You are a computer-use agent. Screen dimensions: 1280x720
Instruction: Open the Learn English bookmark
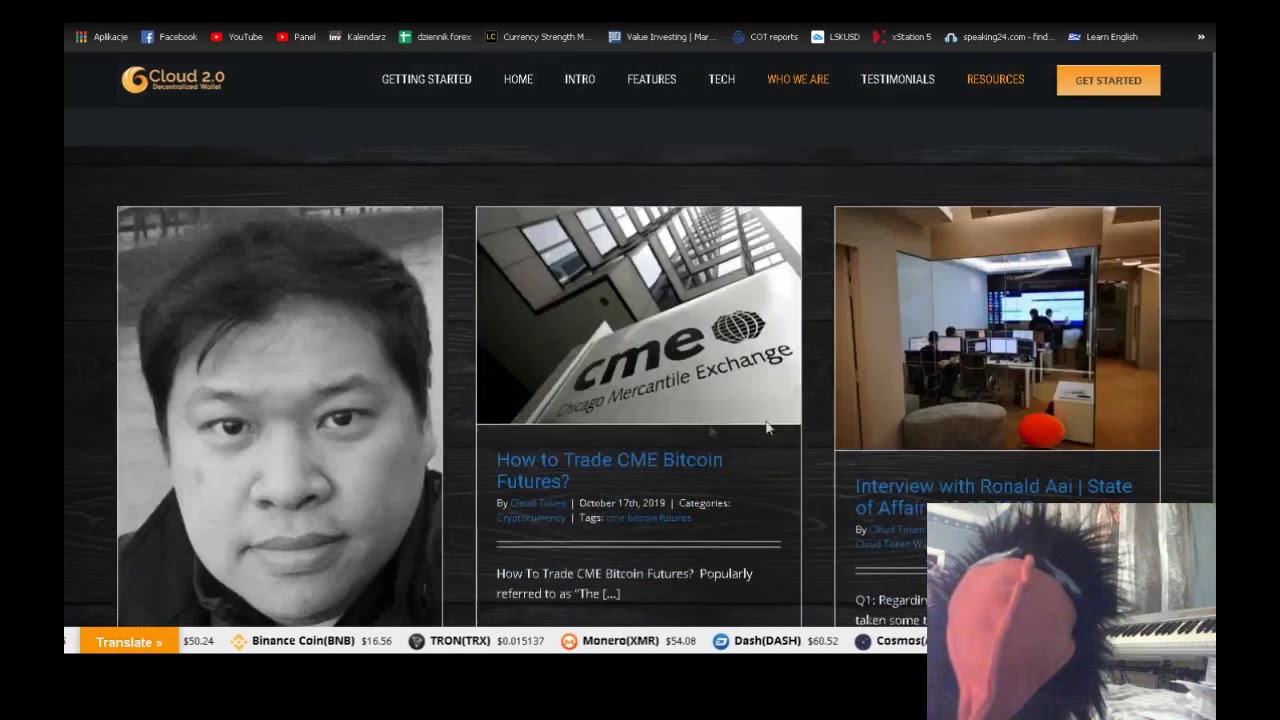pos(1102,37)
